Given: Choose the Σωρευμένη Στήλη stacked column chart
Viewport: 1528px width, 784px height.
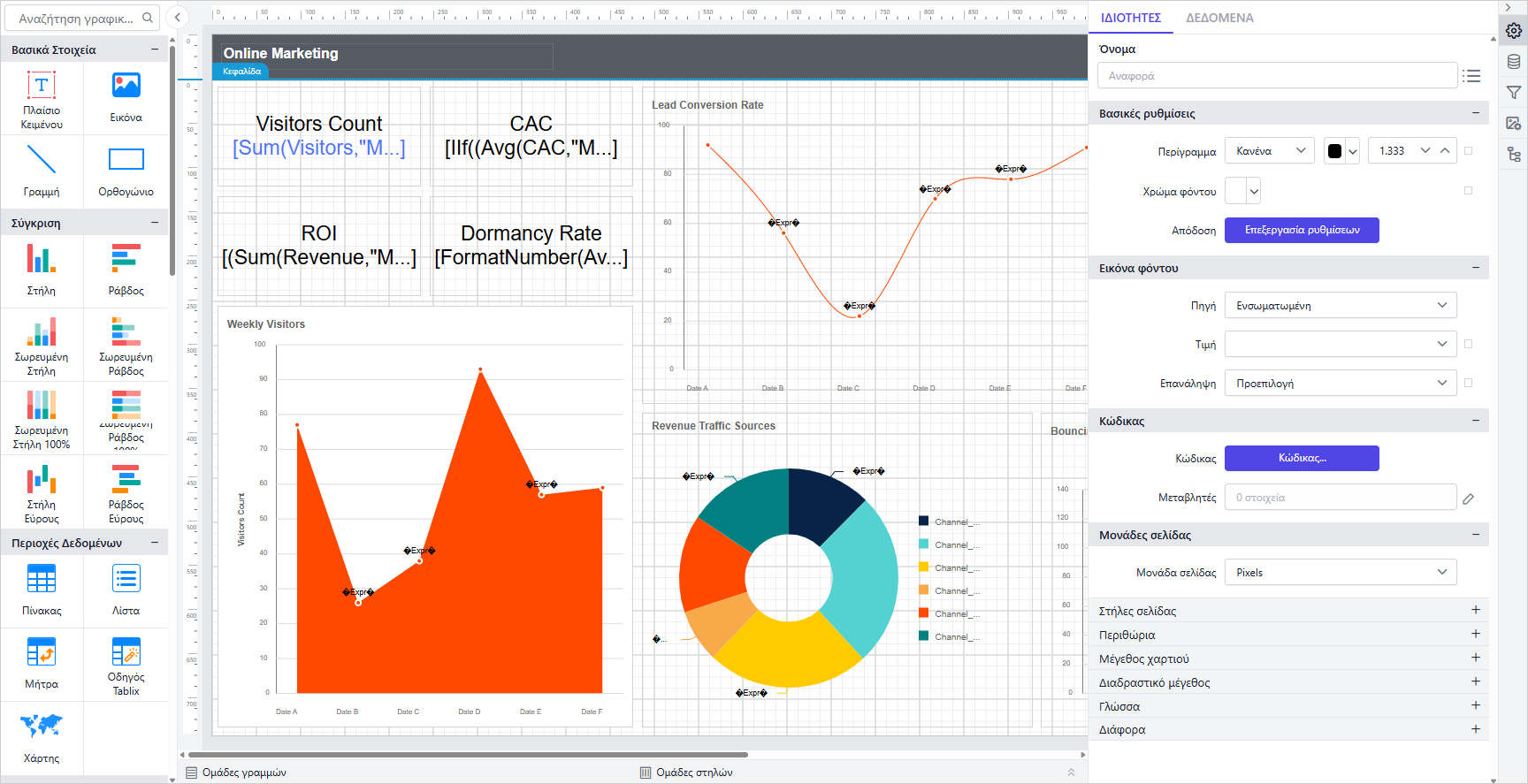Looking at the screenshot, I should click(x=42, y=345).
